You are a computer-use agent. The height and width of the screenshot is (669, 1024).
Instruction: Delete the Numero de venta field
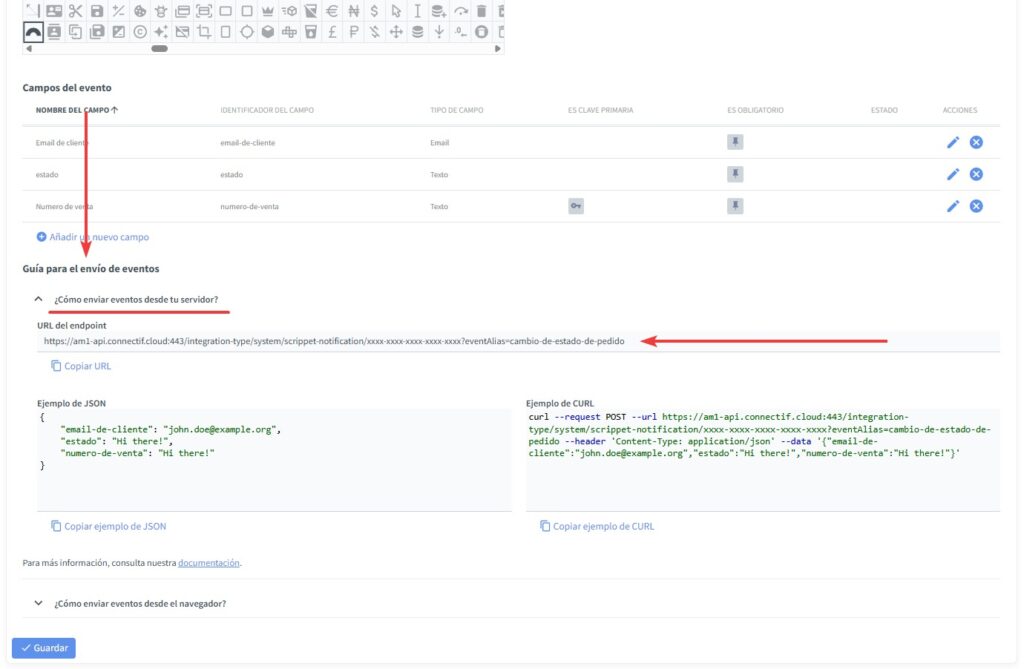[976, 206]
